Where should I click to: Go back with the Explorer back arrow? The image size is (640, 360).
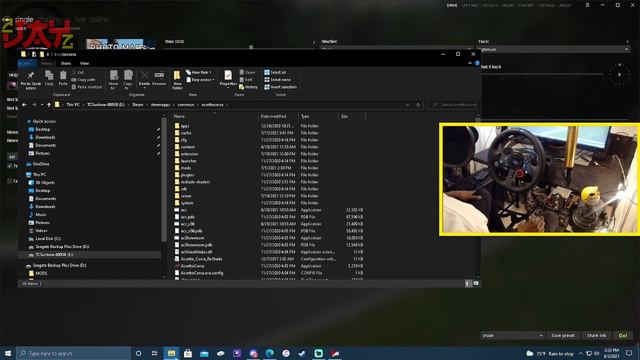24,105
